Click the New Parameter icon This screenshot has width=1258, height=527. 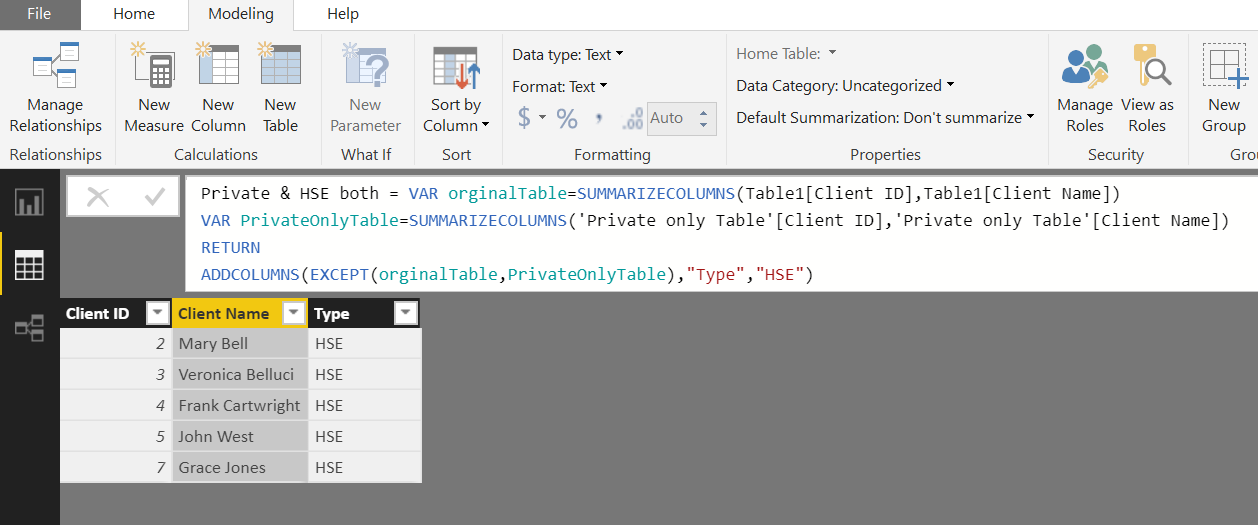point(365,66)
